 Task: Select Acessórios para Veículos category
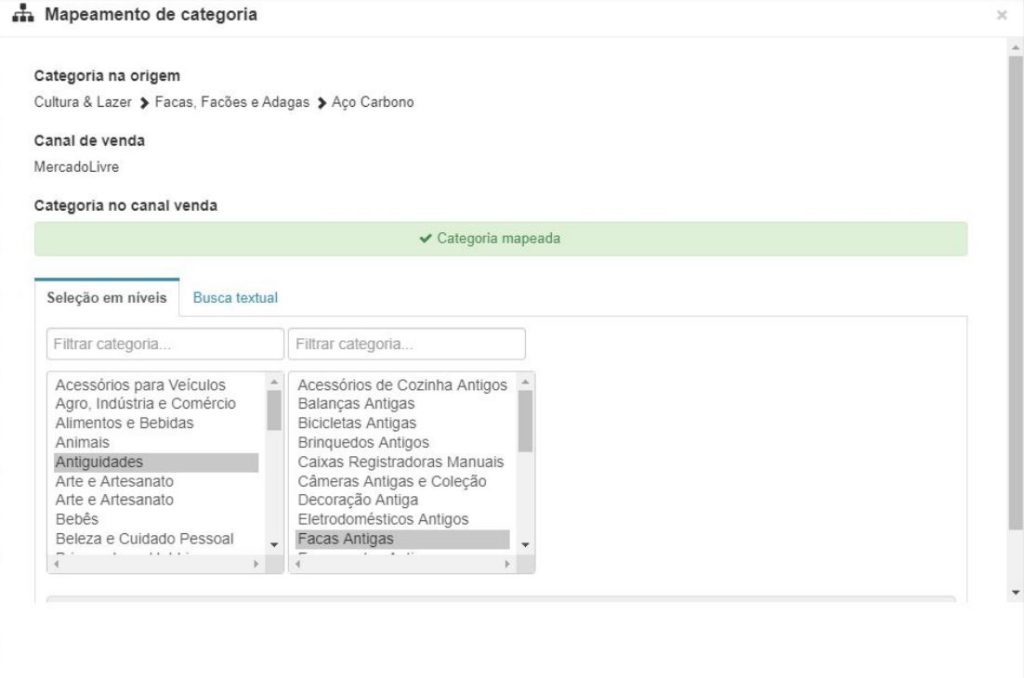point(140,385)
